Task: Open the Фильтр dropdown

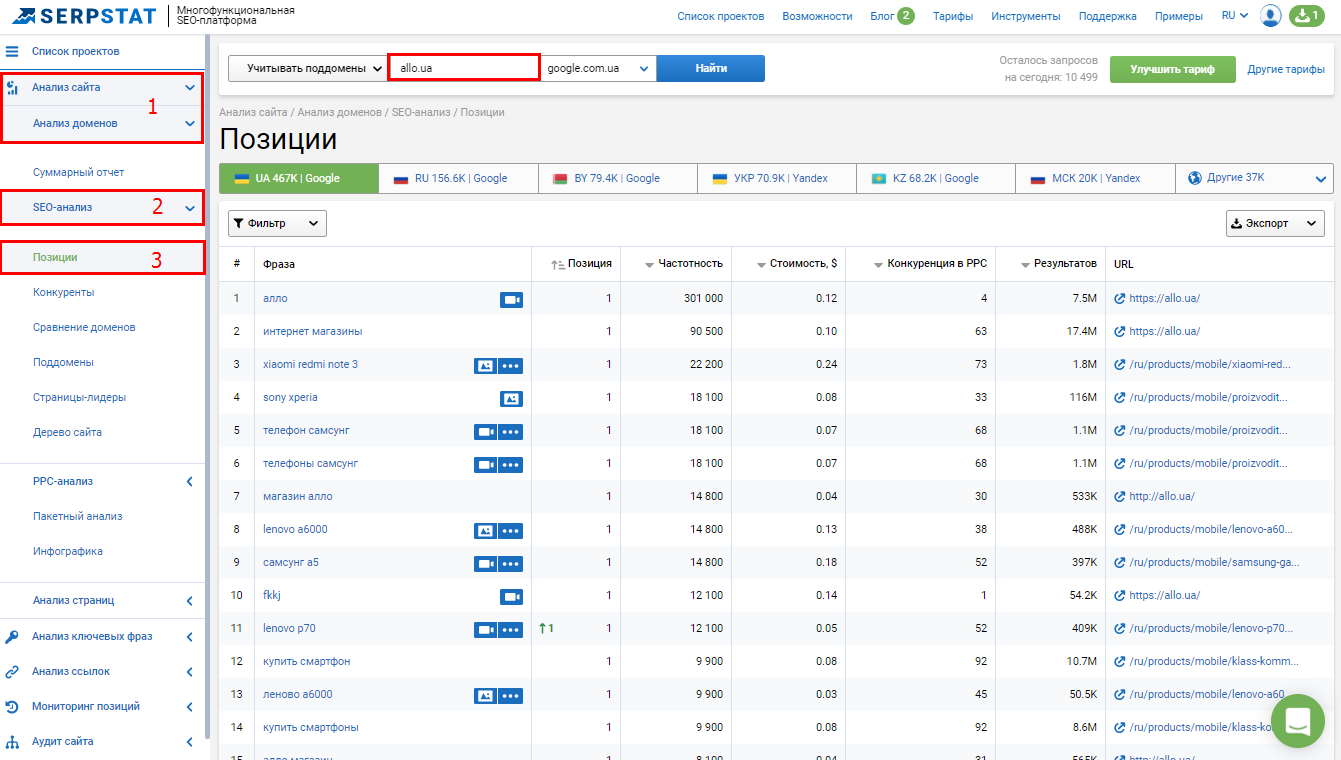Action: [x=277, y=224]
